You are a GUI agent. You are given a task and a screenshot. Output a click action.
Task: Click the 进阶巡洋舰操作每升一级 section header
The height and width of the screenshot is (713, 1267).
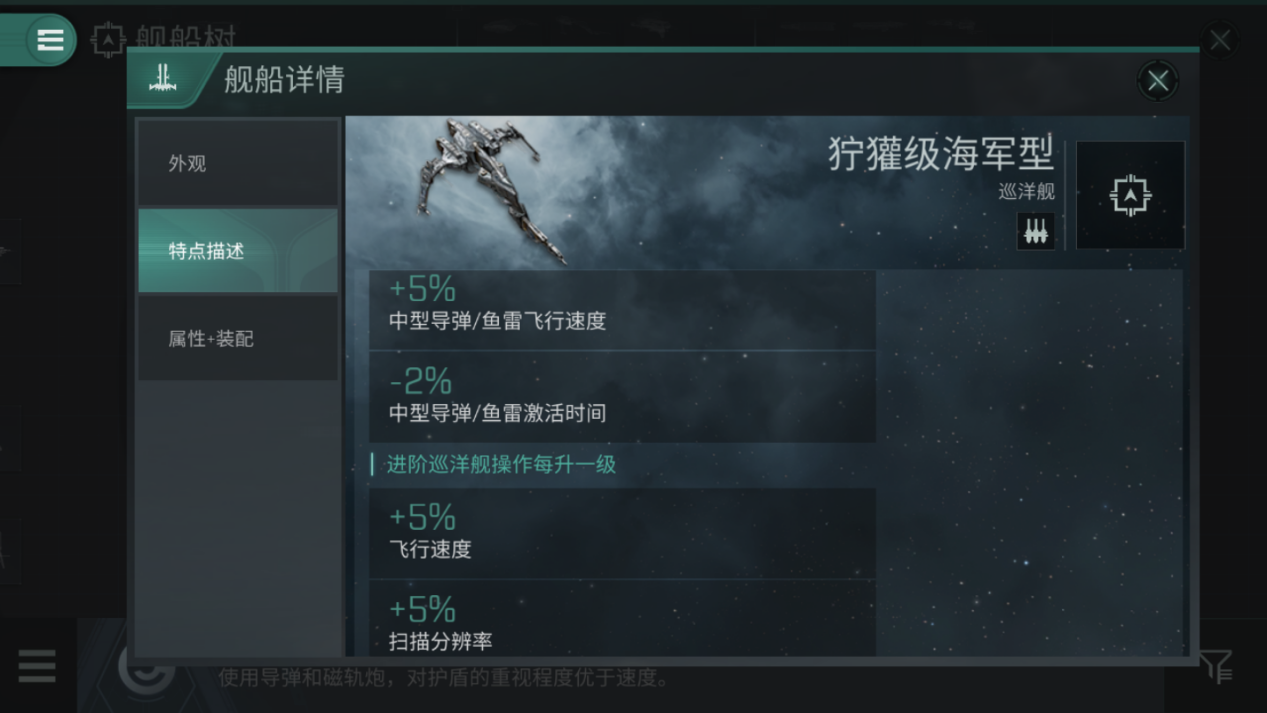point(501,464)
